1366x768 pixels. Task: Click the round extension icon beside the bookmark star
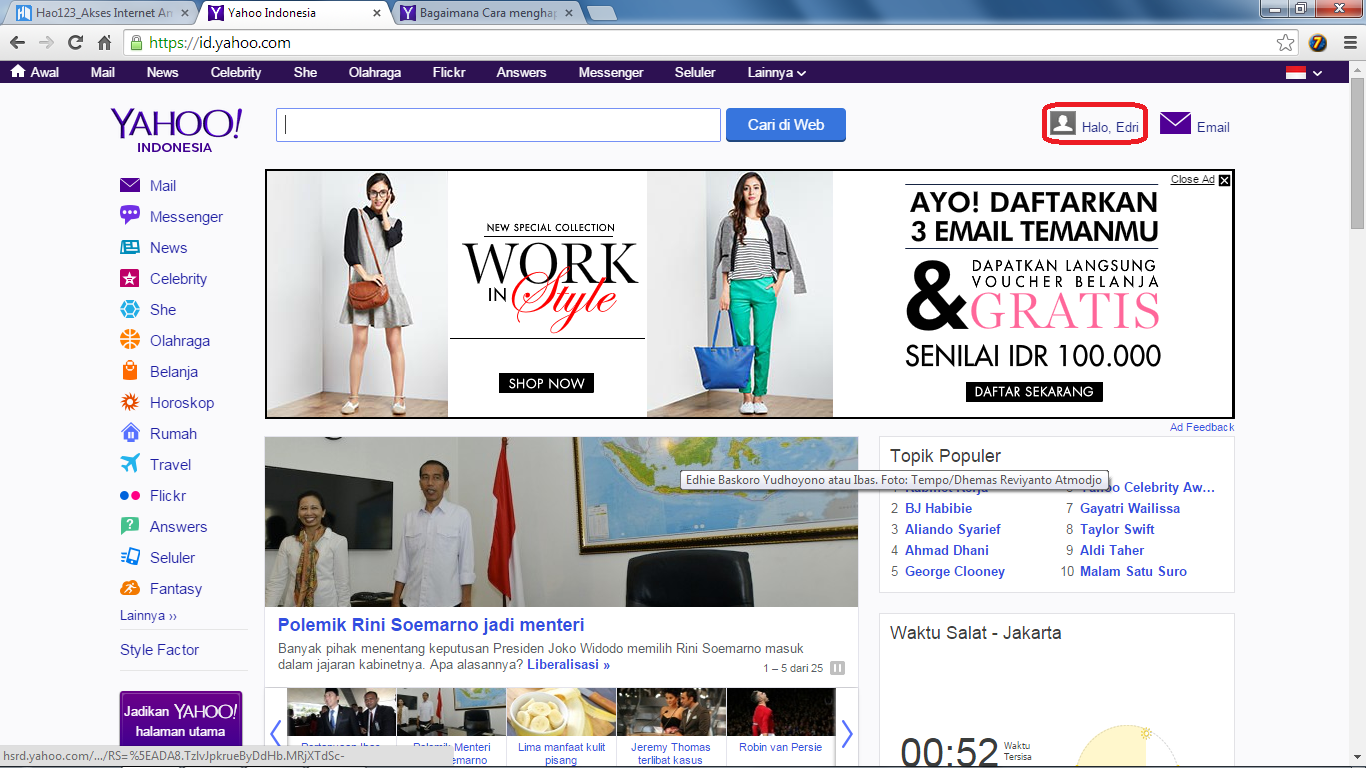tap(1318, 43)
